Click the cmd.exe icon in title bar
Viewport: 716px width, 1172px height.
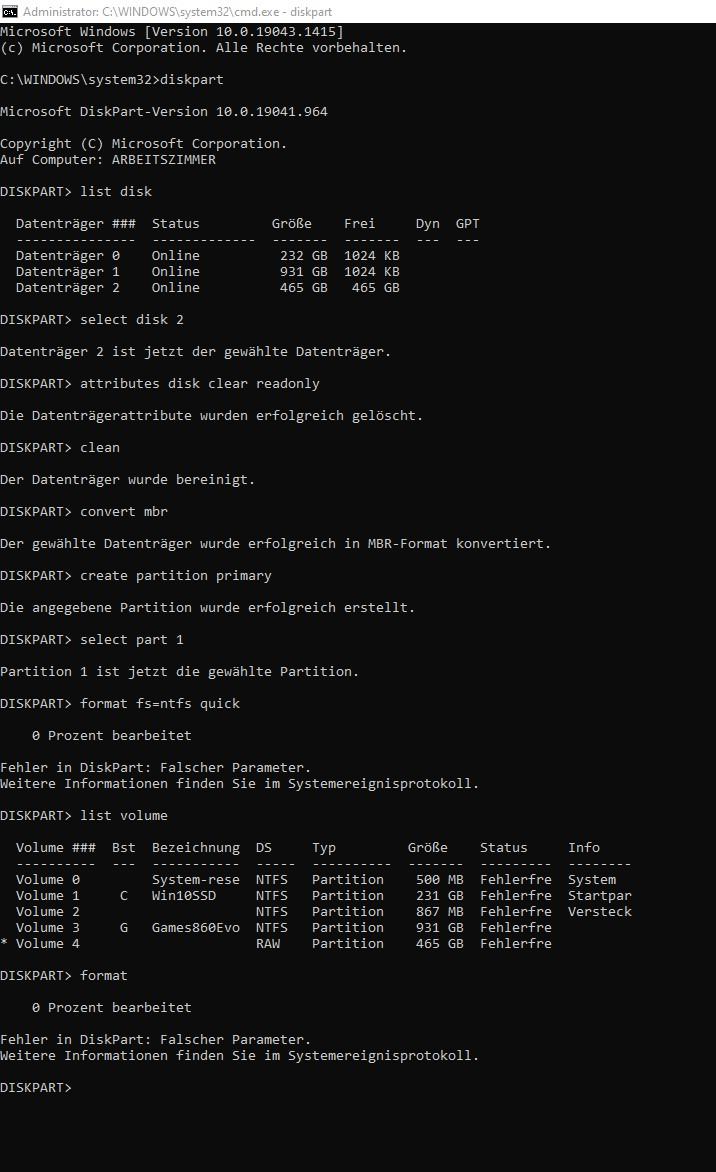click(x=9, y=11)
